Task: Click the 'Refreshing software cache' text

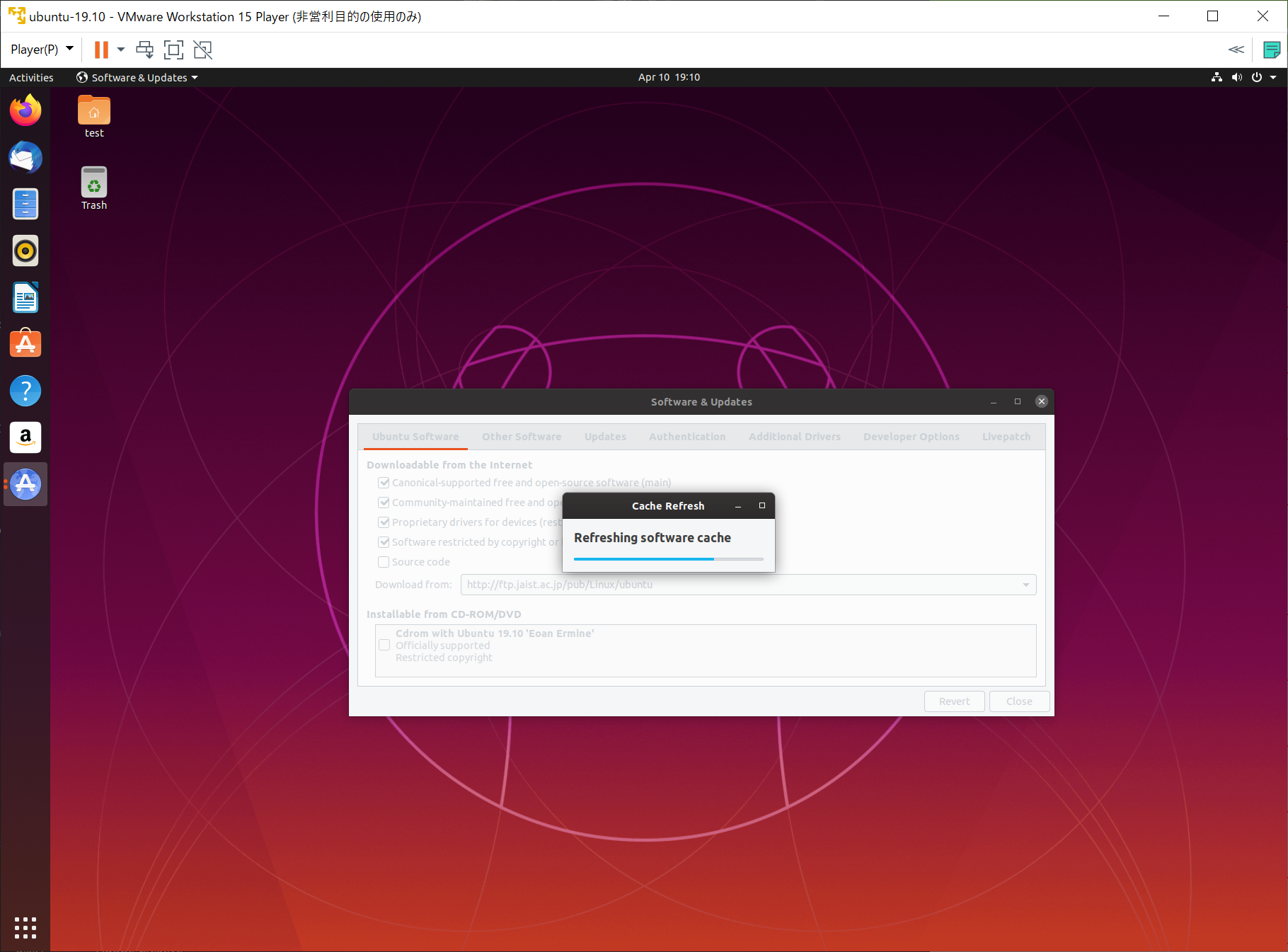Action: (652, 538)
